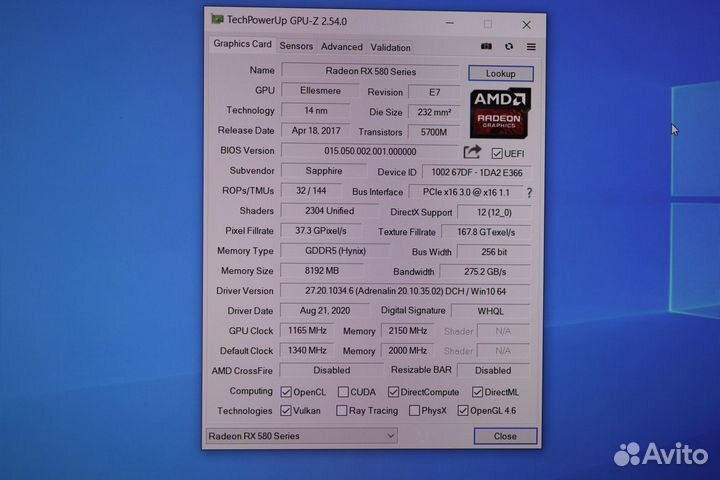Click the BIOS export share icon

click(472, 152)
